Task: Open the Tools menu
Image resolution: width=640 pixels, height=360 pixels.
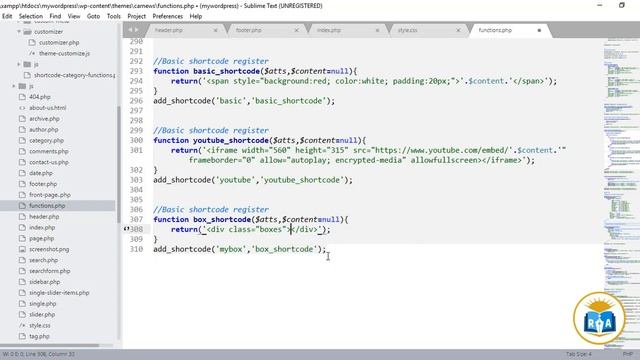Action: tap(113, 16)
